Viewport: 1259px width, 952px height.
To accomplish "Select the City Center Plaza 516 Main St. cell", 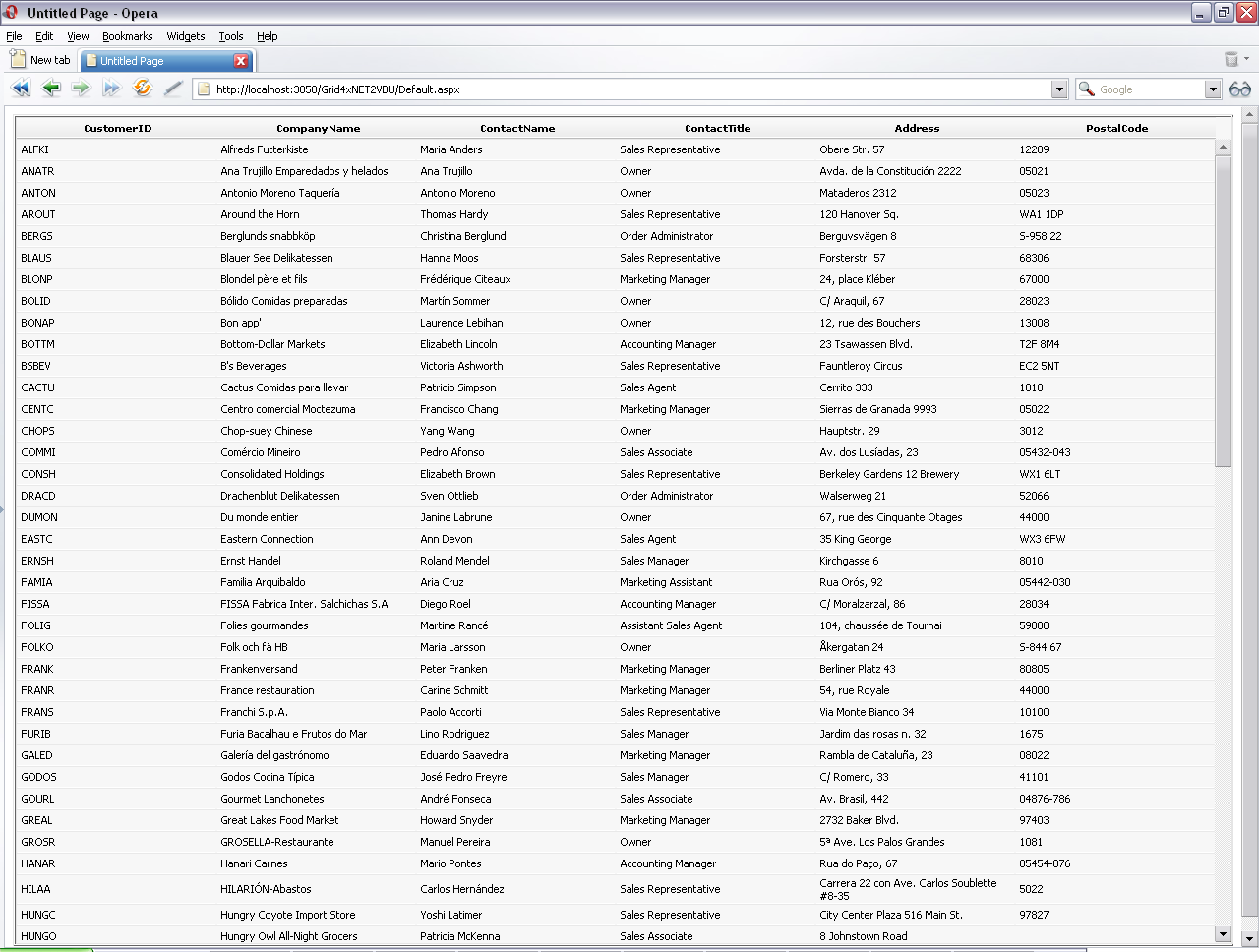I will (x=890, y=915).
